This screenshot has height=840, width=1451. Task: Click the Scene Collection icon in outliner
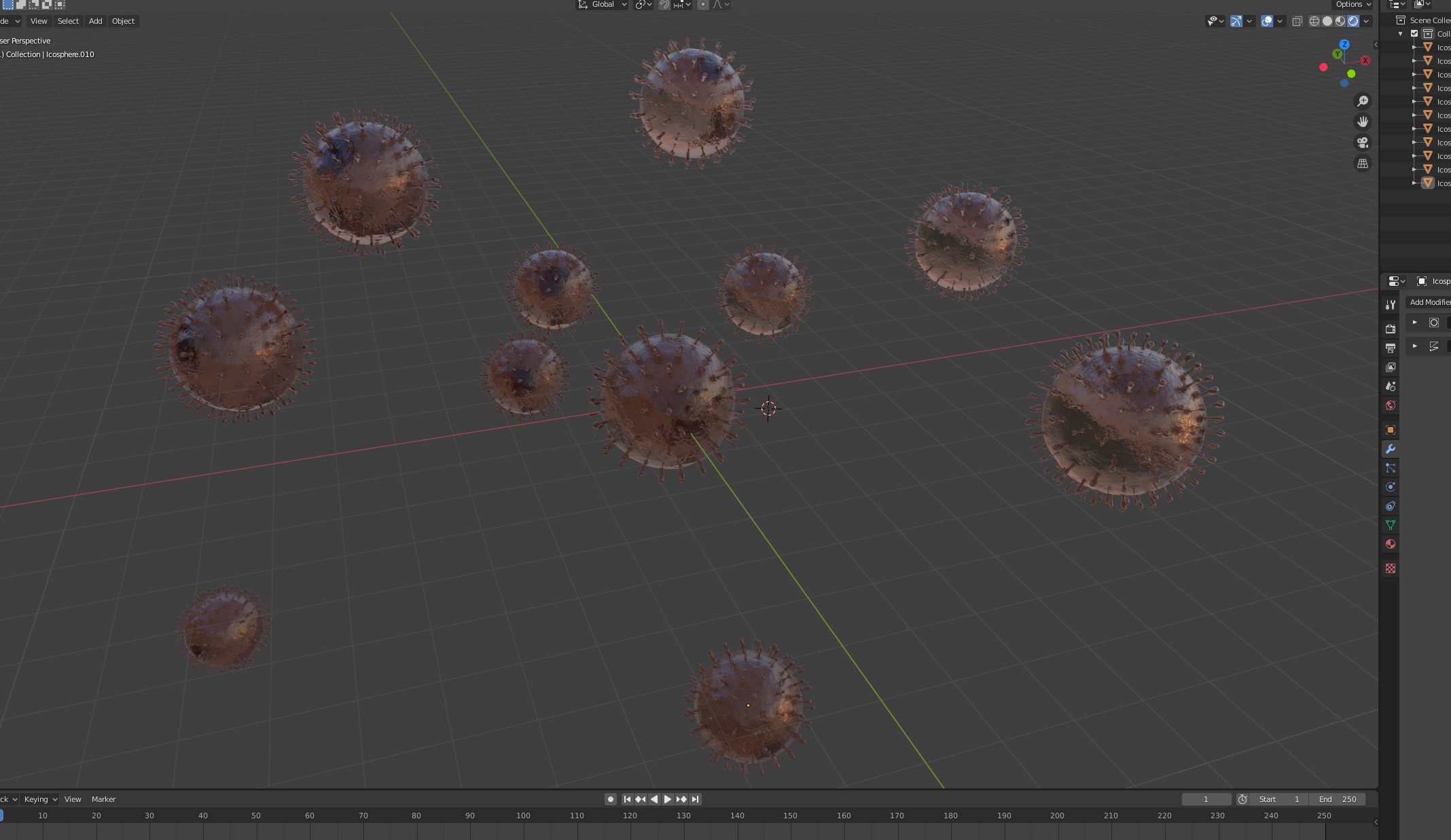tap(1401, 20)
